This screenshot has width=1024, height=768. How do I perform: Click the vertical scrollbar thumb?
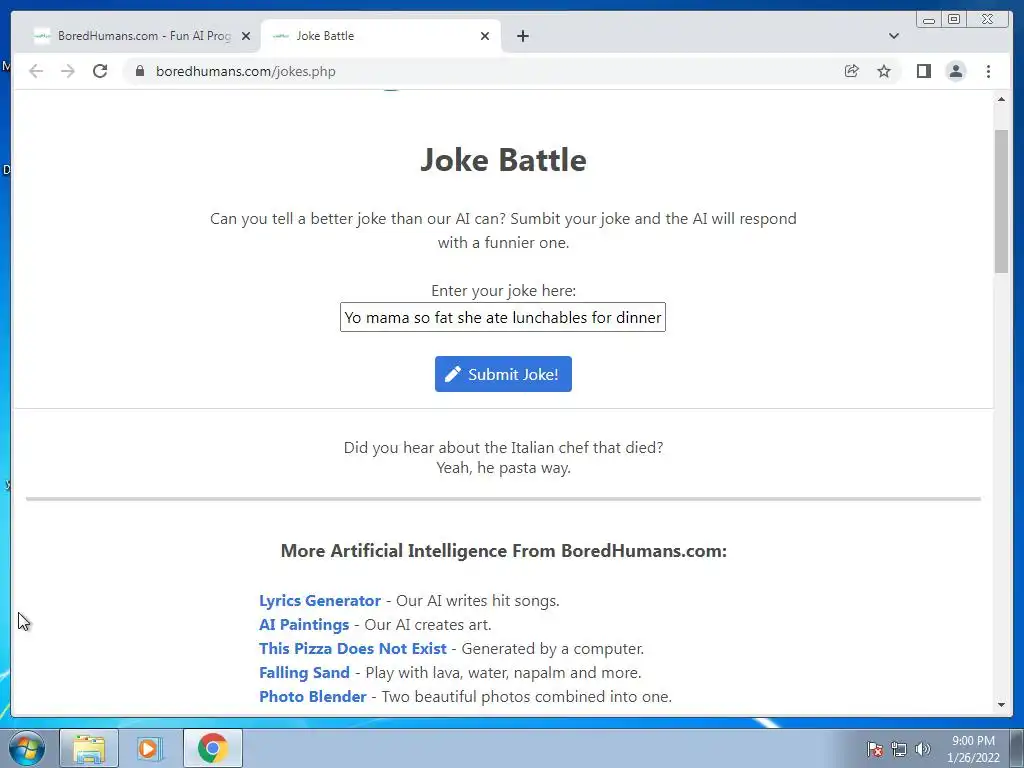click(x=1001, y=201)
